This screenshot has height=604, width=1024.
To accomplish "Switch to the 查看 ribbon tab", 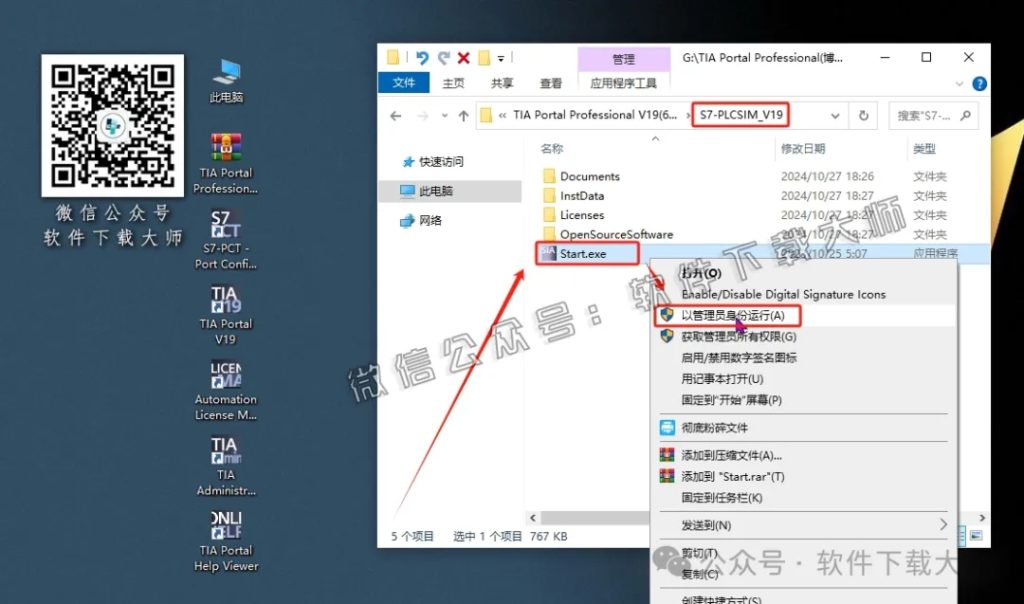I will (549, 84).
